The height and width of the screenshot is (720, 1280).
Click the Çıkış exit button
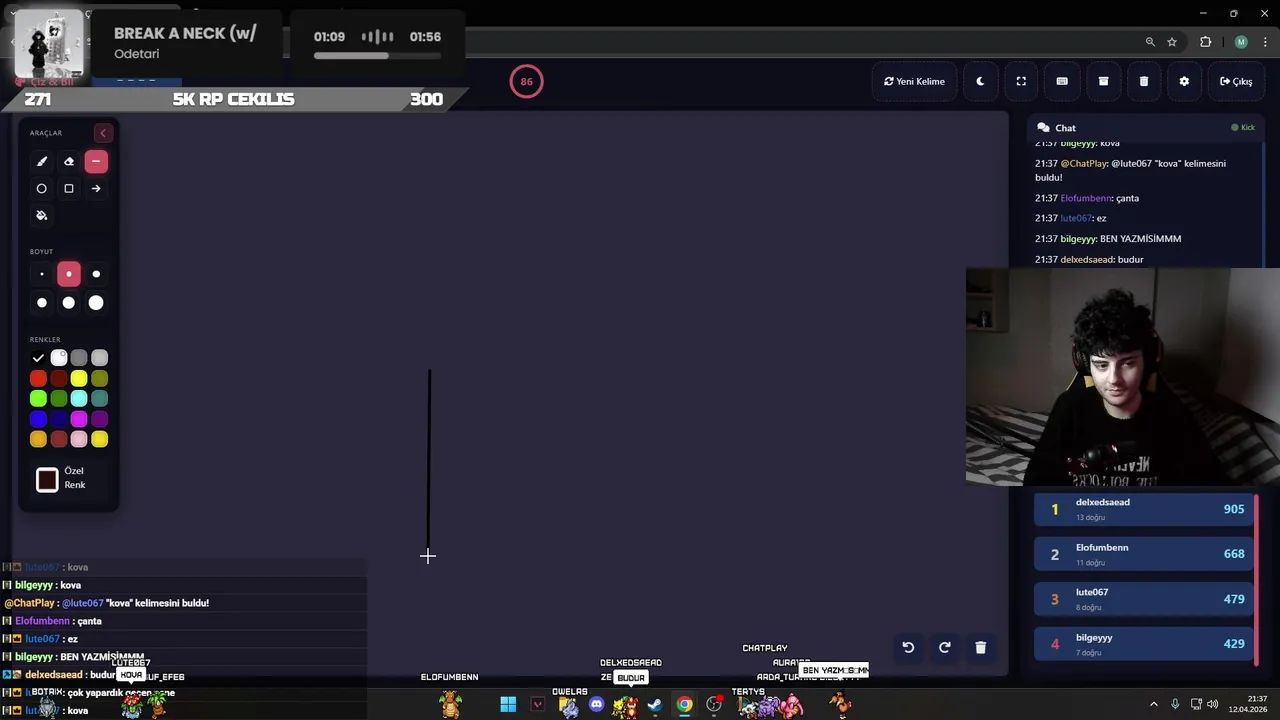[x=1236, y=81]
